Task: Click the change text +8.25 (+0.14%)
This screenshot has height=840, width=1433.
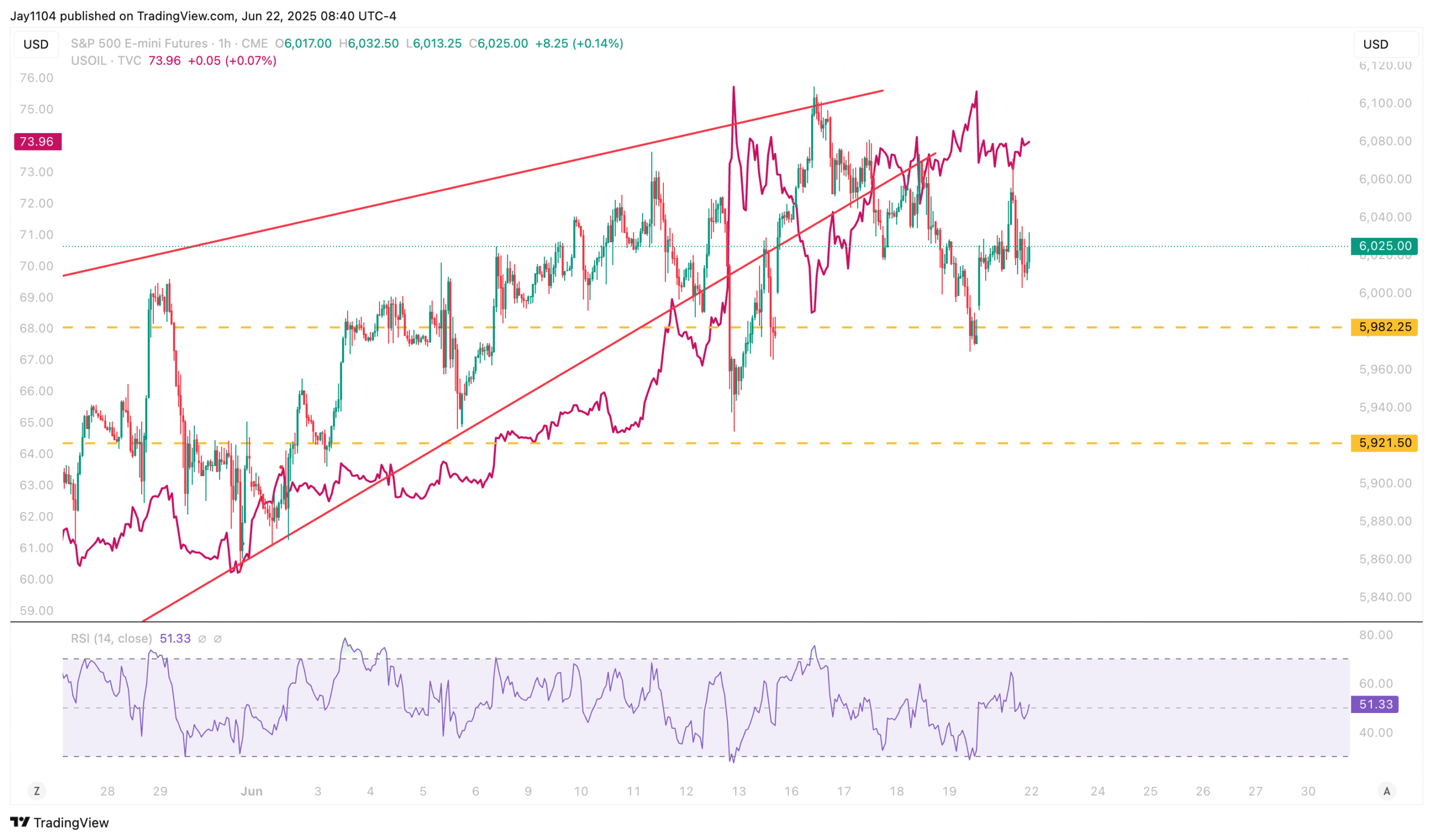Action: [579, 44]
